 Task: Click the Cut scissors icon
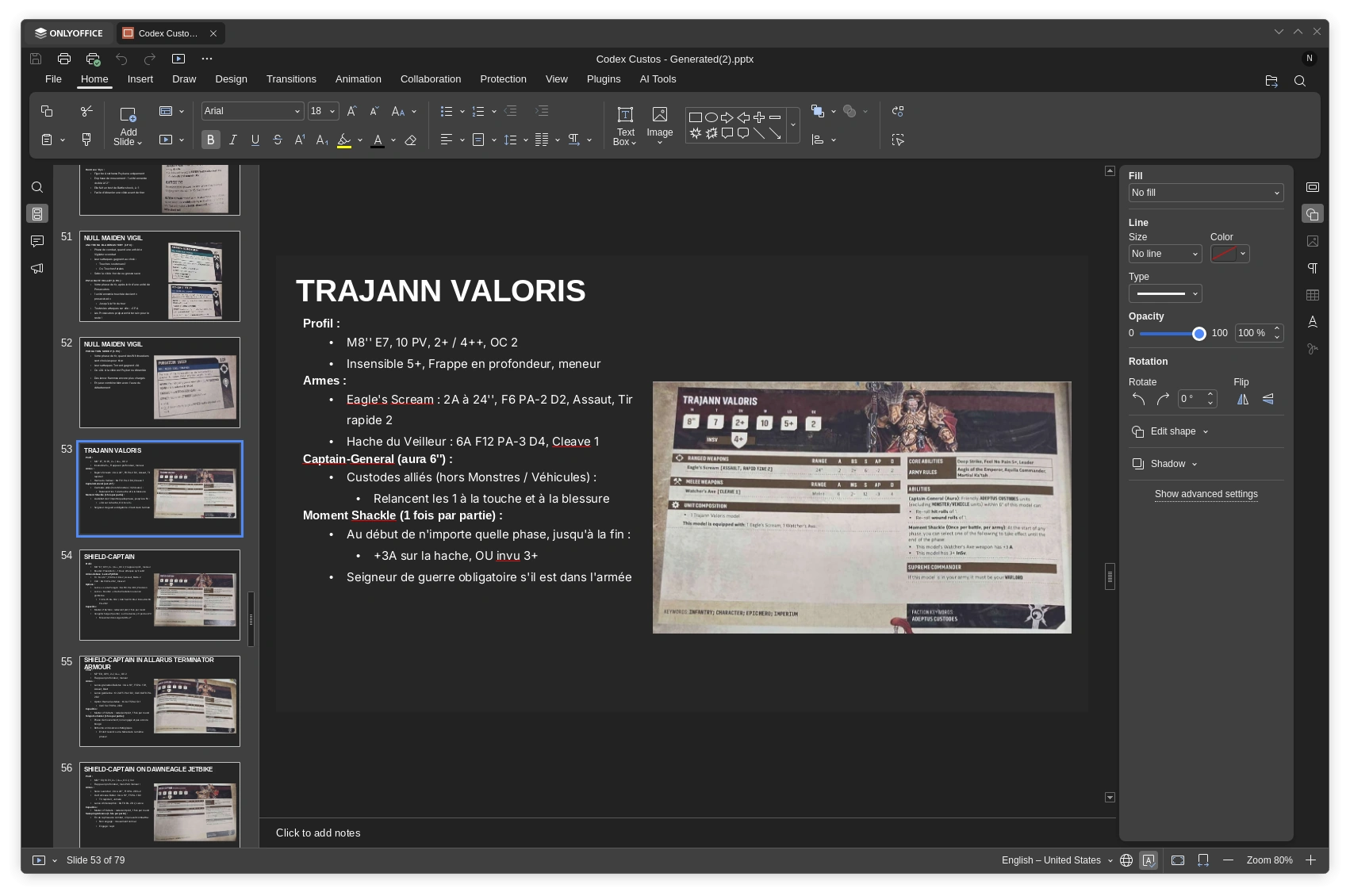coord(86,111)
